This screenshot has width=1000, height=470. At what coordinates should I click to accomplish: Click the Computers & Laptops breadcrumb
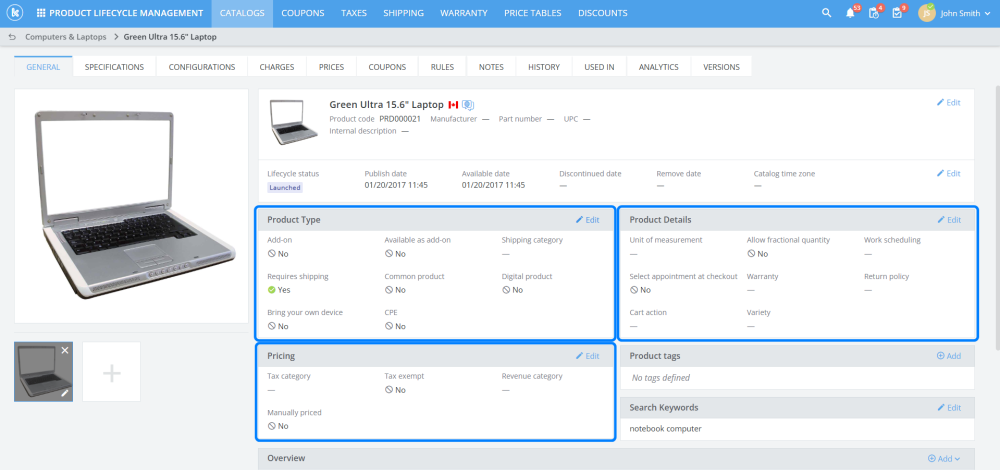(66, 37)
